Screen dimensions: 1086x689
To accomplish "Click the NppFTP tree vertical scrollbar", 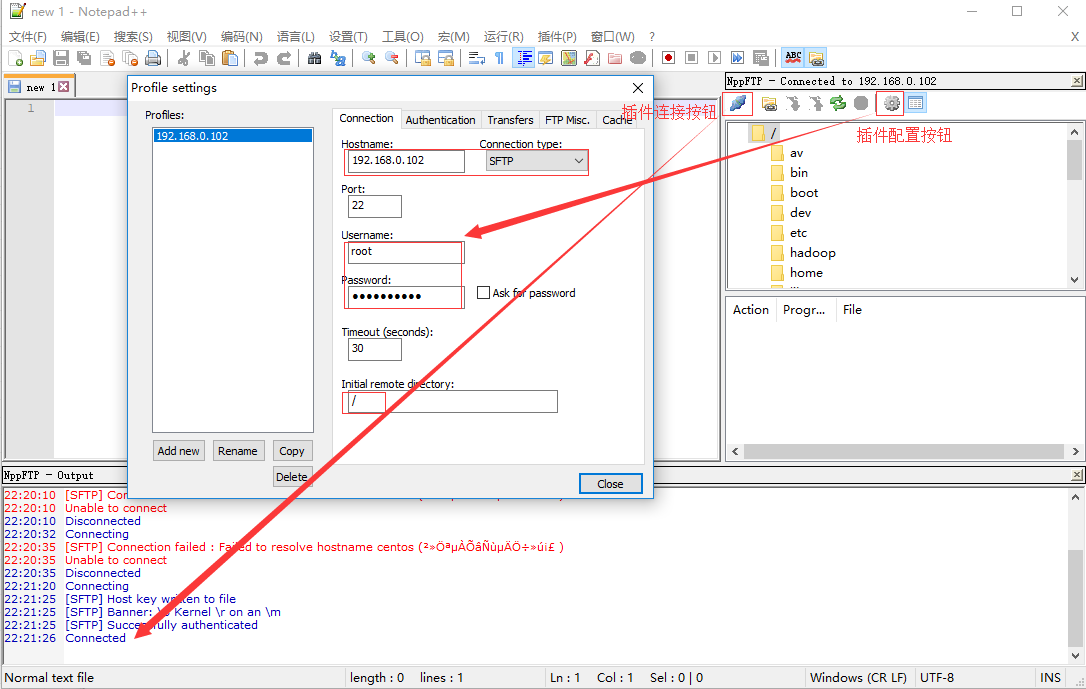I will (1074, 206).
